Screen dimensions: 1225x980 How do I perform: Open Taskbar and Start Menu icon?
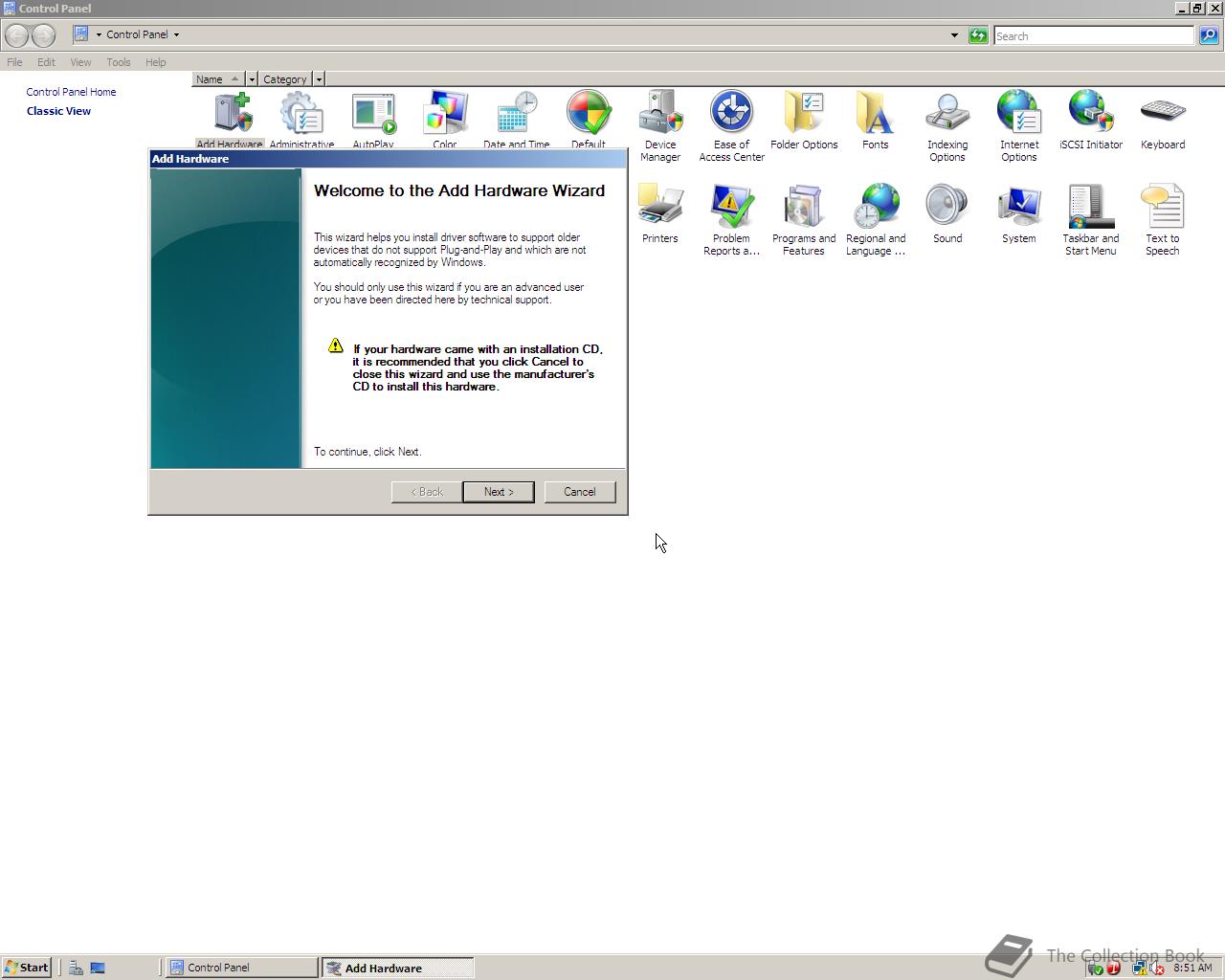[x=1091, y=219]
